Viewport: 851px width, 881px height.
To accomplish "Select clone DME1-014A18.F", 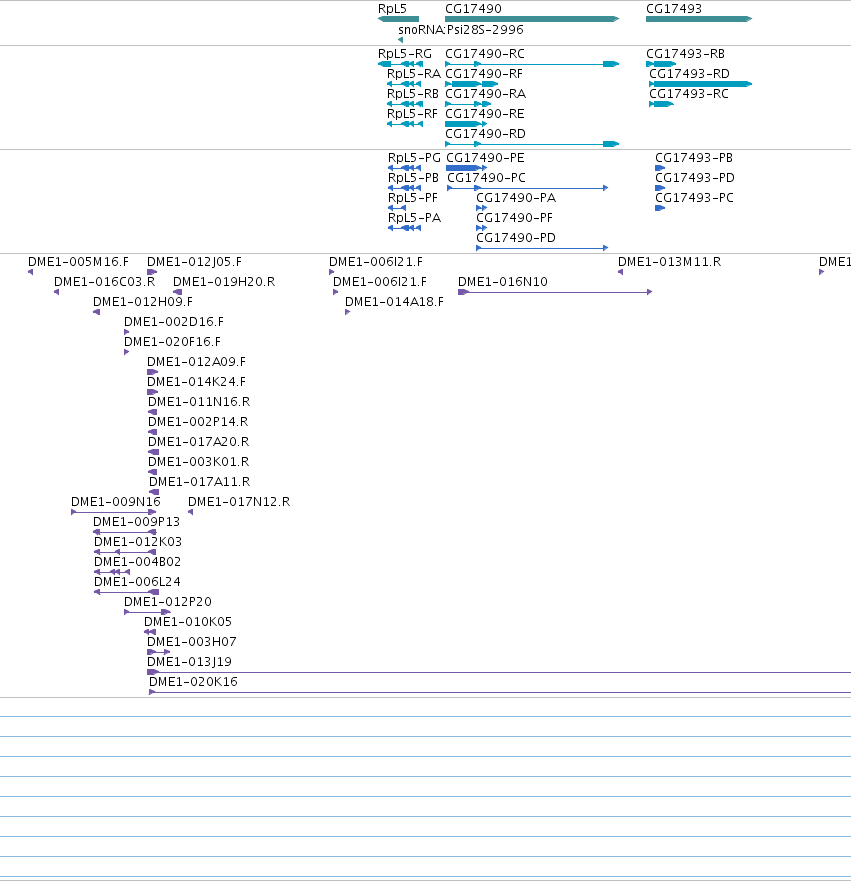I will [394, 302].
